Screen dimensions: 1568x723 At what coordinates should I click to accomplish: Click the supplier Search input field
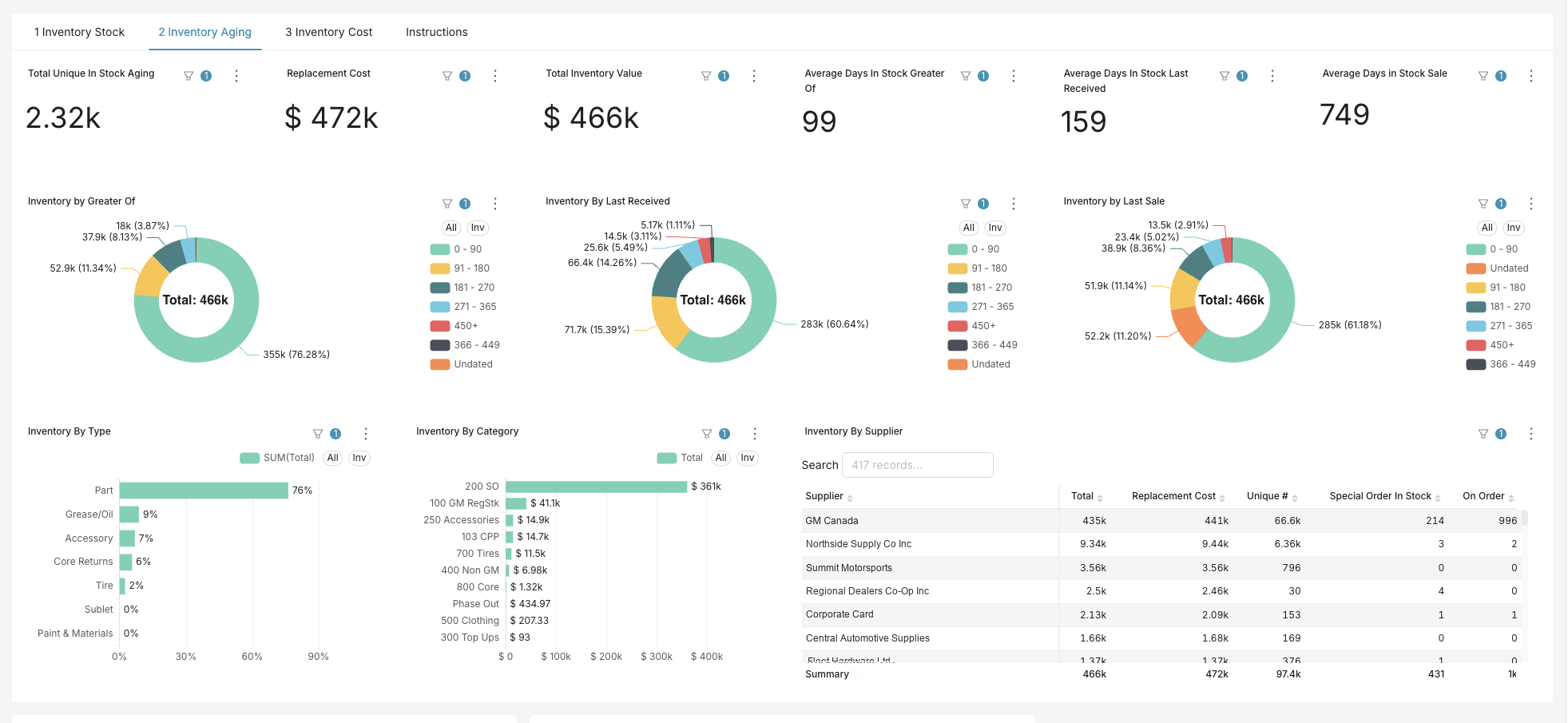(x=918, y=465)
